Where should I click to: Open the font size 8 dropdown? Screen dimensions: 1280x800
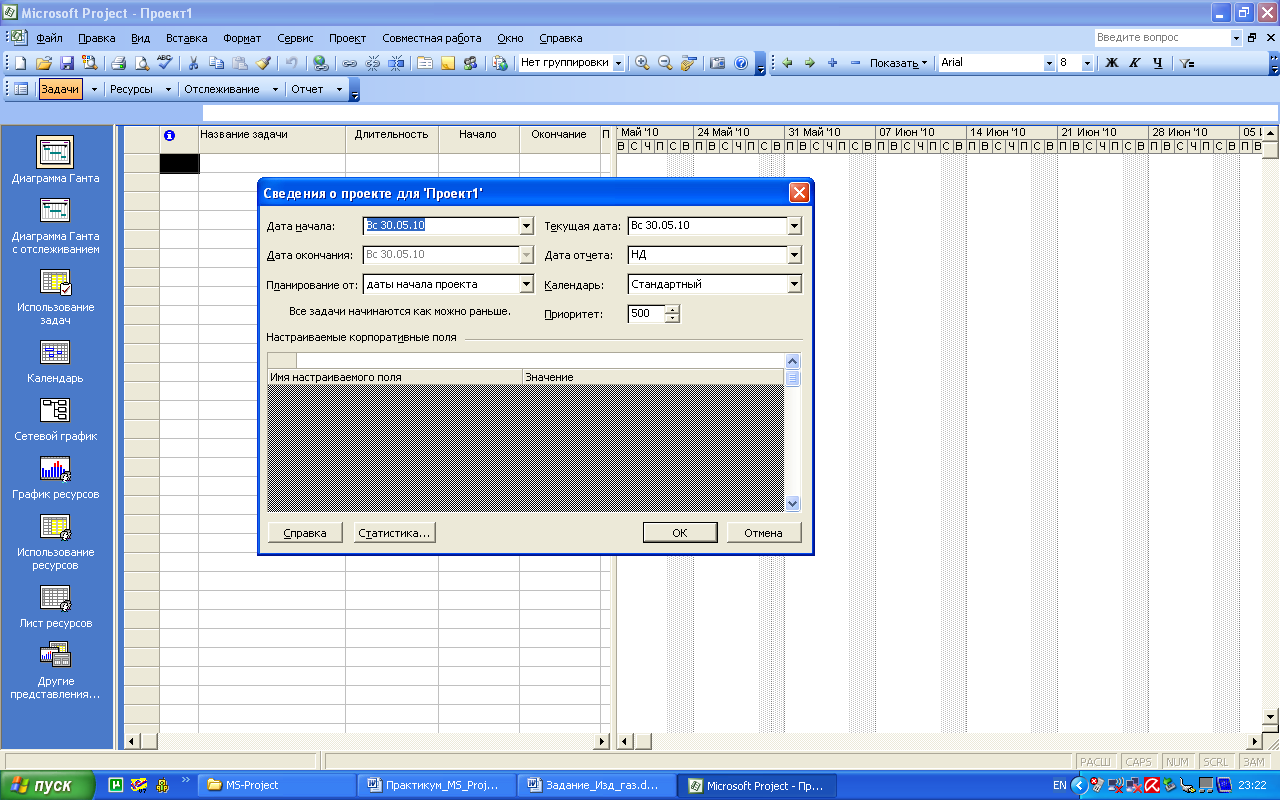coord(1087,63)
